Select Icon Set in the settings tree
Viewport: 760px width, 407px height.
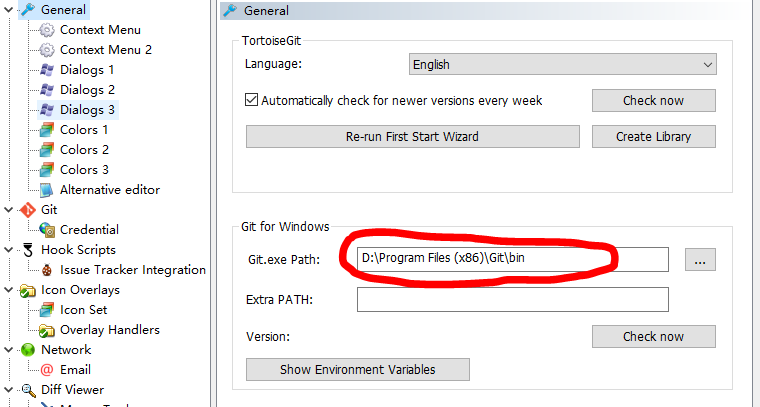83,310
